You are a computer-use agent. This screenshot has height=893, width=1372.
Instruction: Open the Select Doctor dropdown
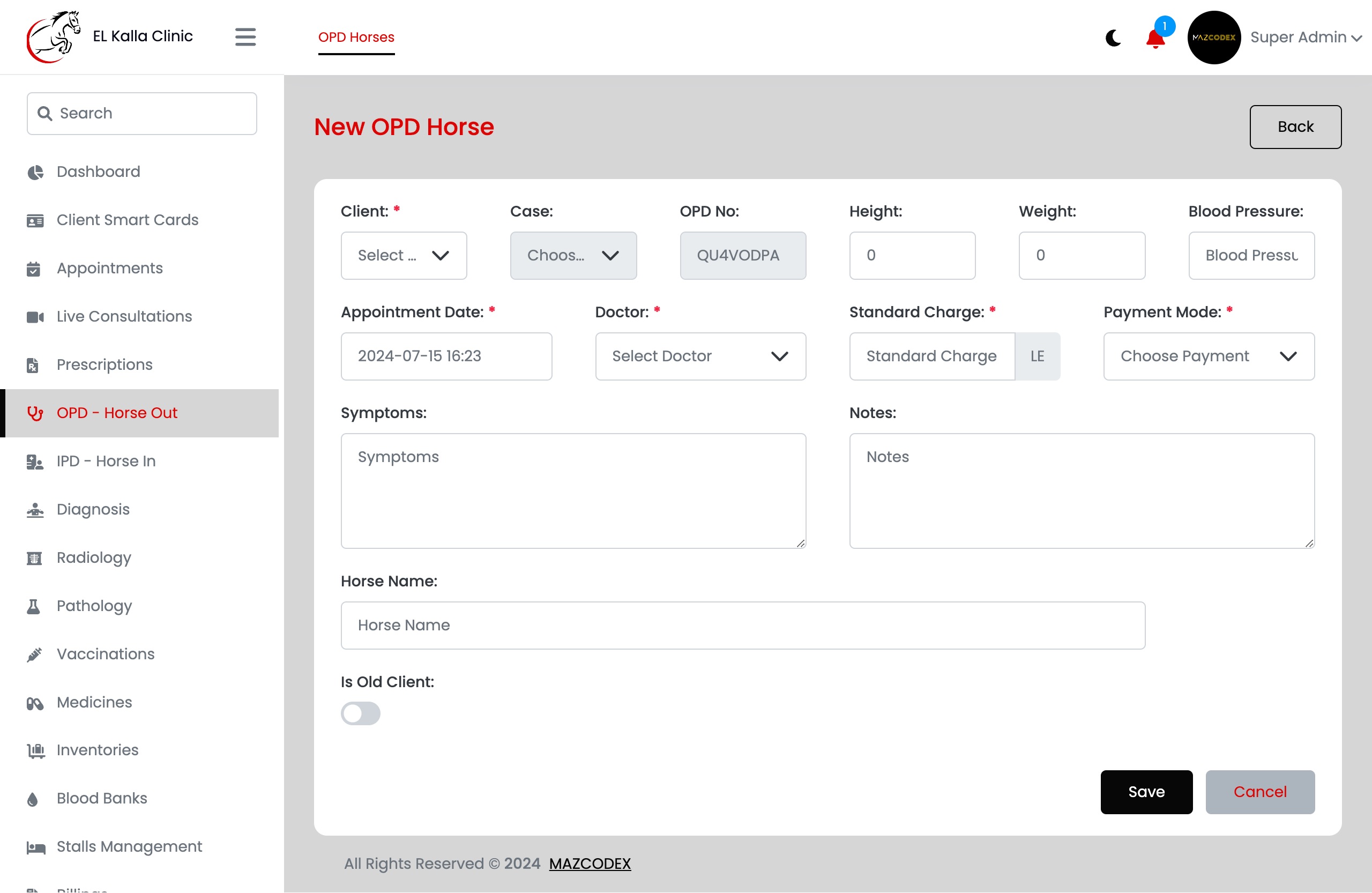(700, 356)
